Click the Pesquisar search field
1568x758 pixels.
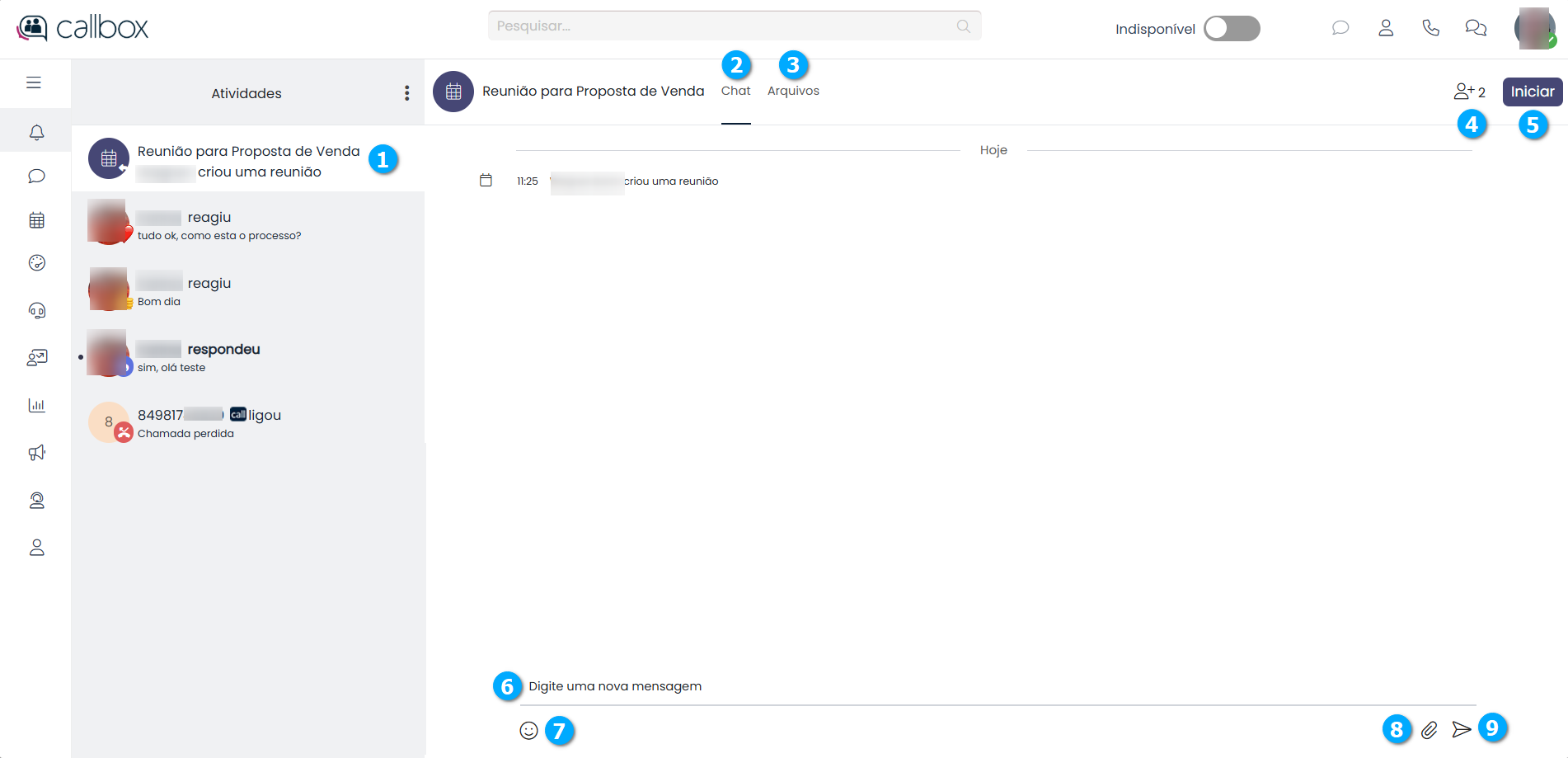(725, 26)
